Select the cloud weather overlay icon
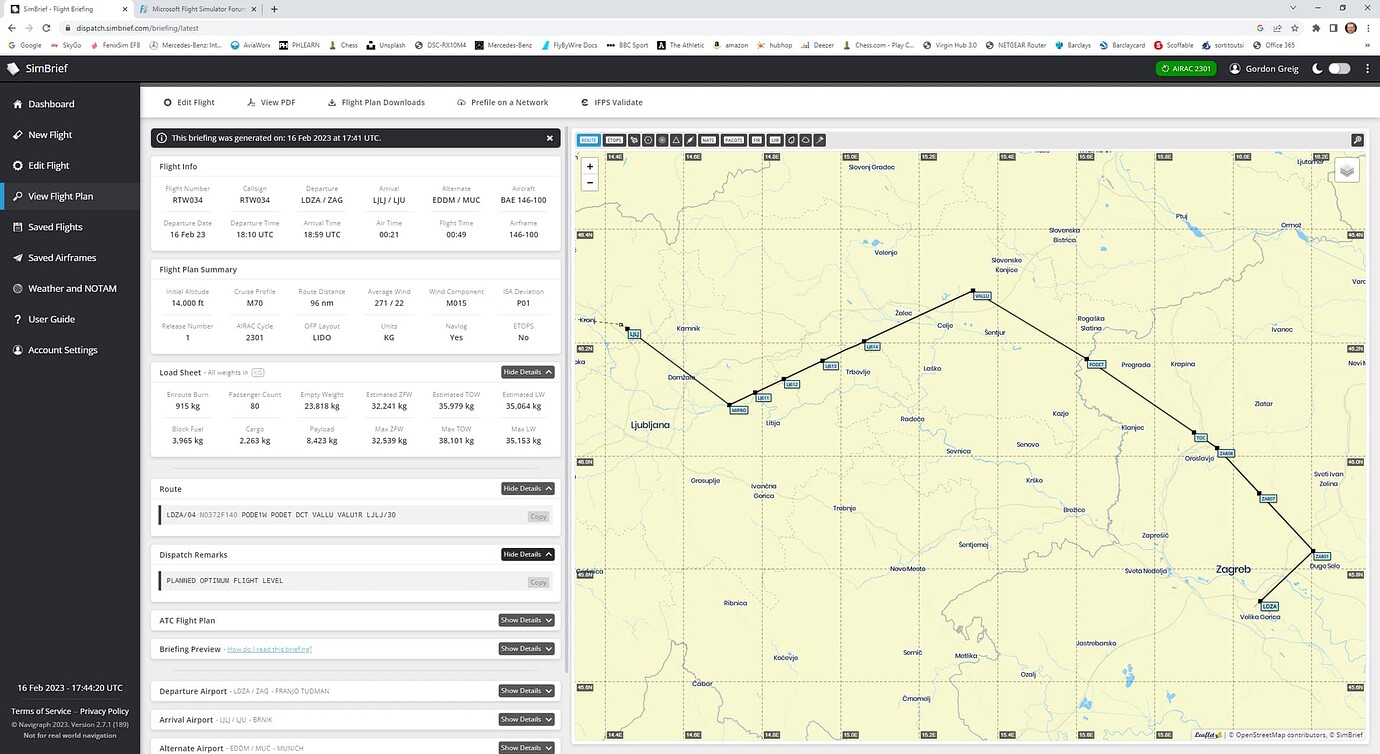Viewport: 1380px width, 754px height. tap(804, 139)
